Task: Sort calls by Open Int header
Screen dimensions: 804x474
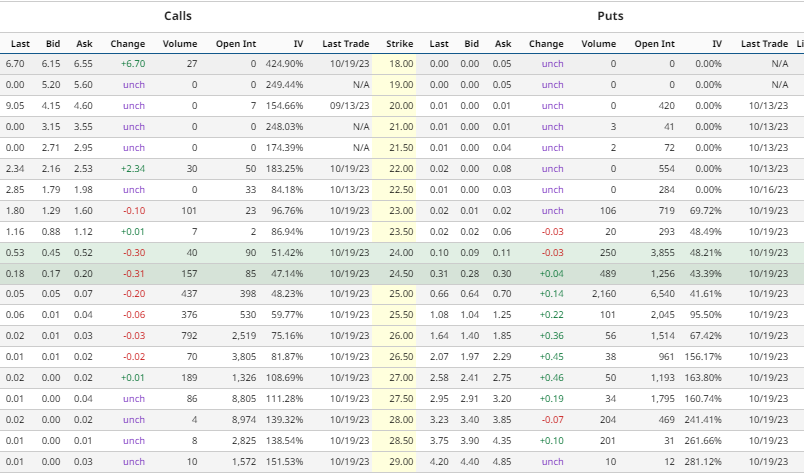Action: tap(235, 44)
